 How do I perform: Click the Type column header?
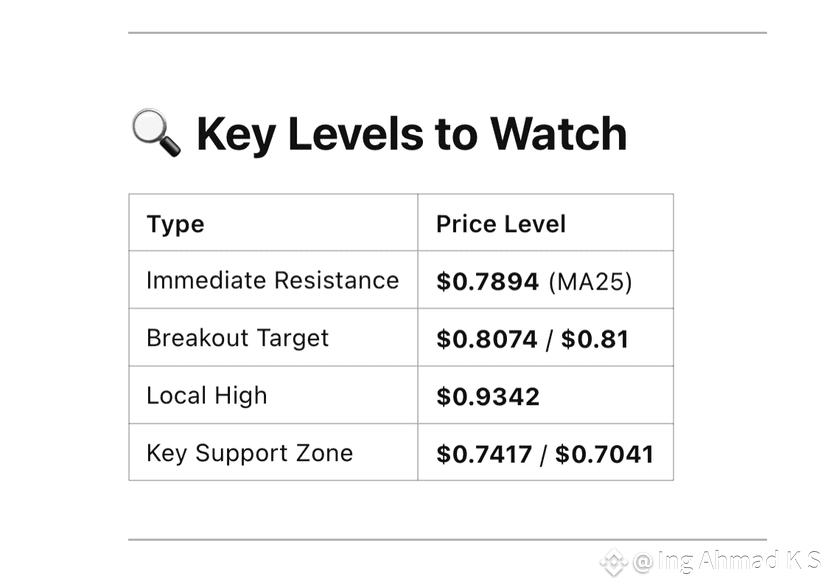175,224
